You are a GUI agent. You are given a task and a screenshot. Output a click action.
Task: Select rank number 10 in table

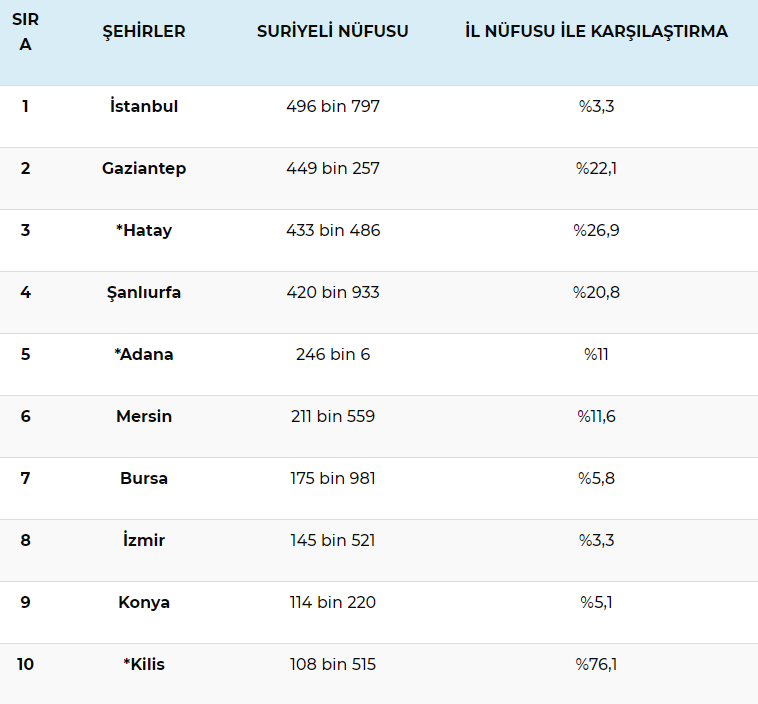[x=25, y=664]
